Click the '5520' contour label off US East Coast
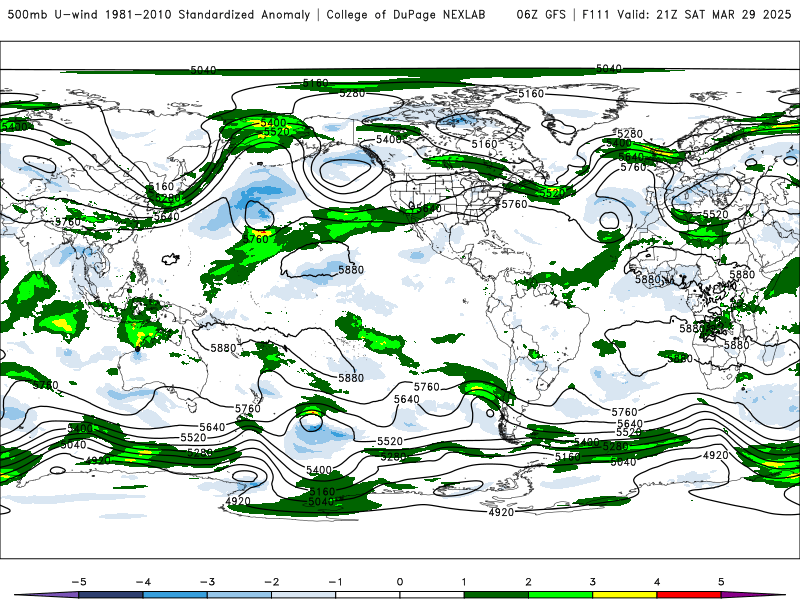800x600 pixels. pos(553,193)
